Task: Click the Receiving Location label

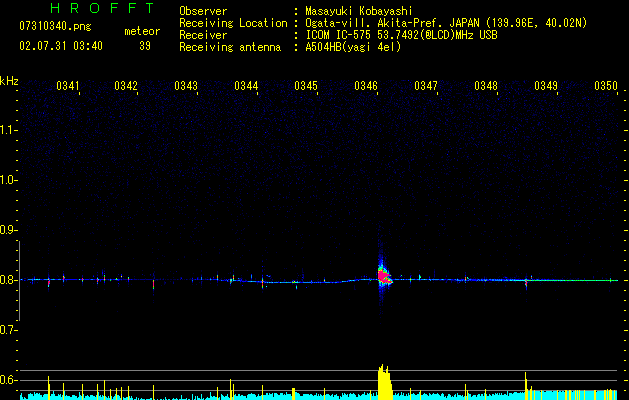Action: pos(233,23)
